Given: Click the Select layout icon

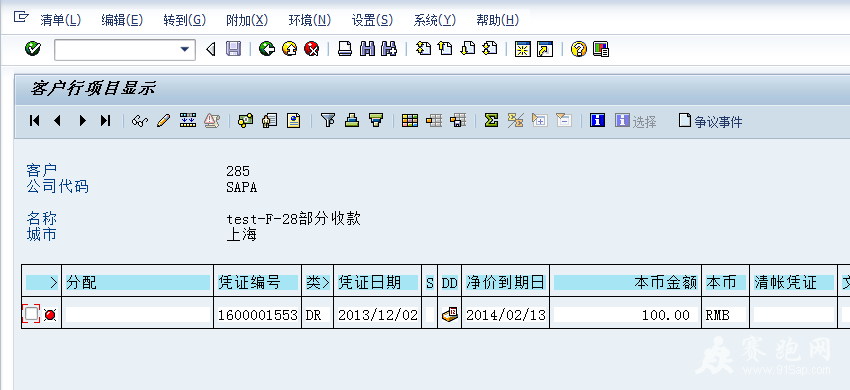Looking at the screenshot, I should click(x=434, y=120).
